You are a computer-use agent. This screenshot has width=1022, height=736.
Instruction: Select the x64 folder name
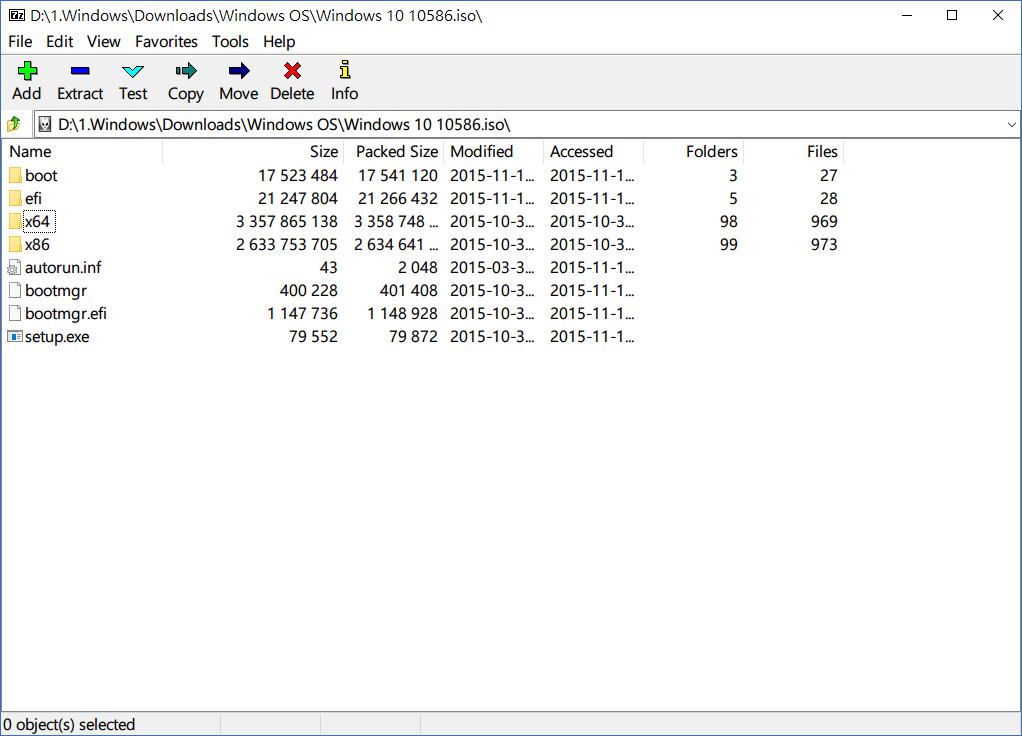pos(37,222)
